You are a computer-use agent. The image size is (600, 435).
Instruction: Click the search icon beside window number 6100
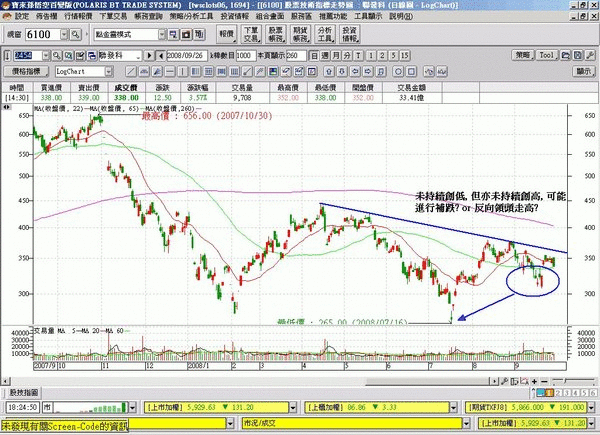click(76, 34)
